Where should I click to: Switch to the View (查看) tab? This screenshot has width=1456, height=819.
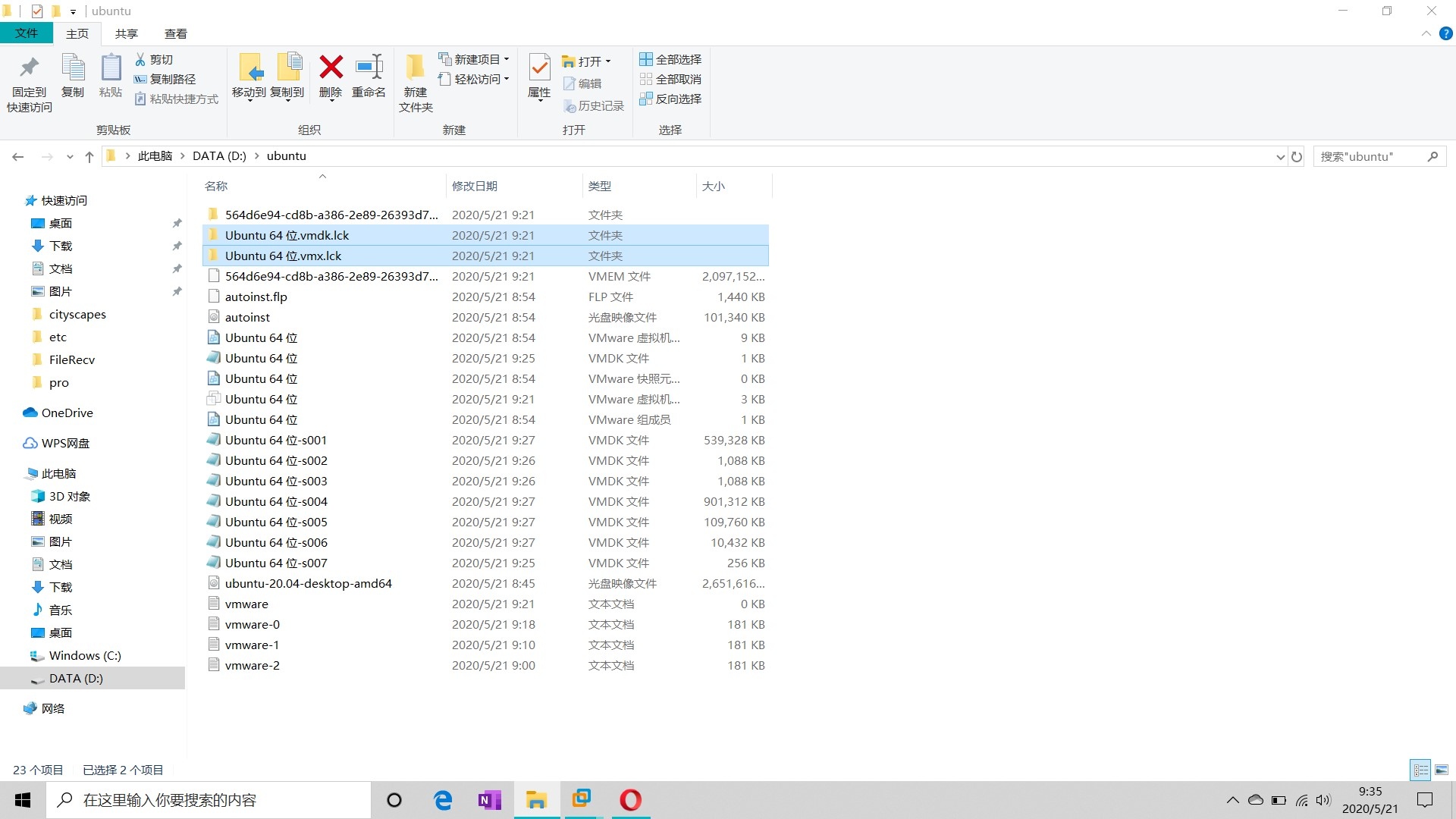pyautogui.click(x=176, y=33)
